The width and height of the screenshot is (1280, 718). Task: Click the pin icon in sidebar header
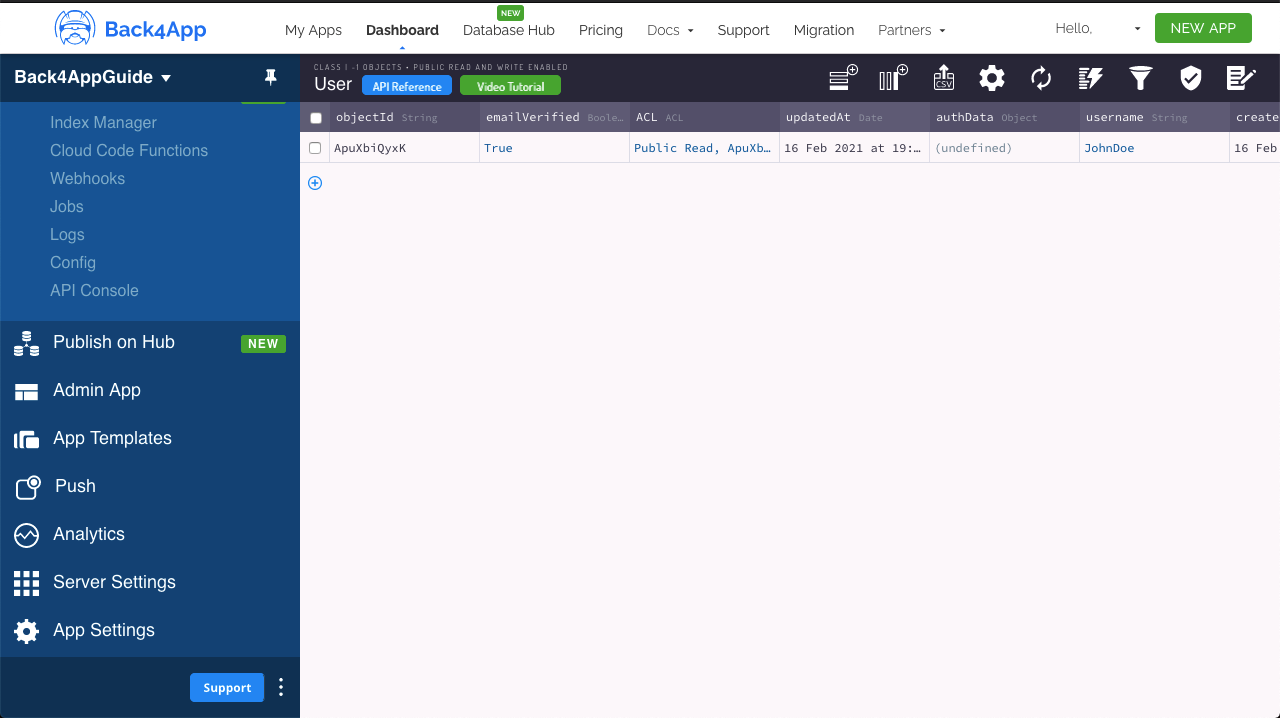[x=270, y=77]
